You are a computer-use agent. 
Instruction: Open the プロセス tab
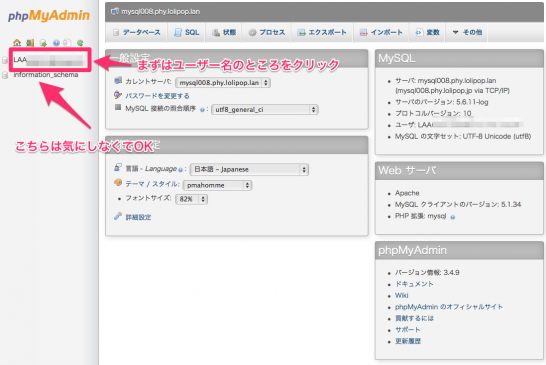coord(267,32)
